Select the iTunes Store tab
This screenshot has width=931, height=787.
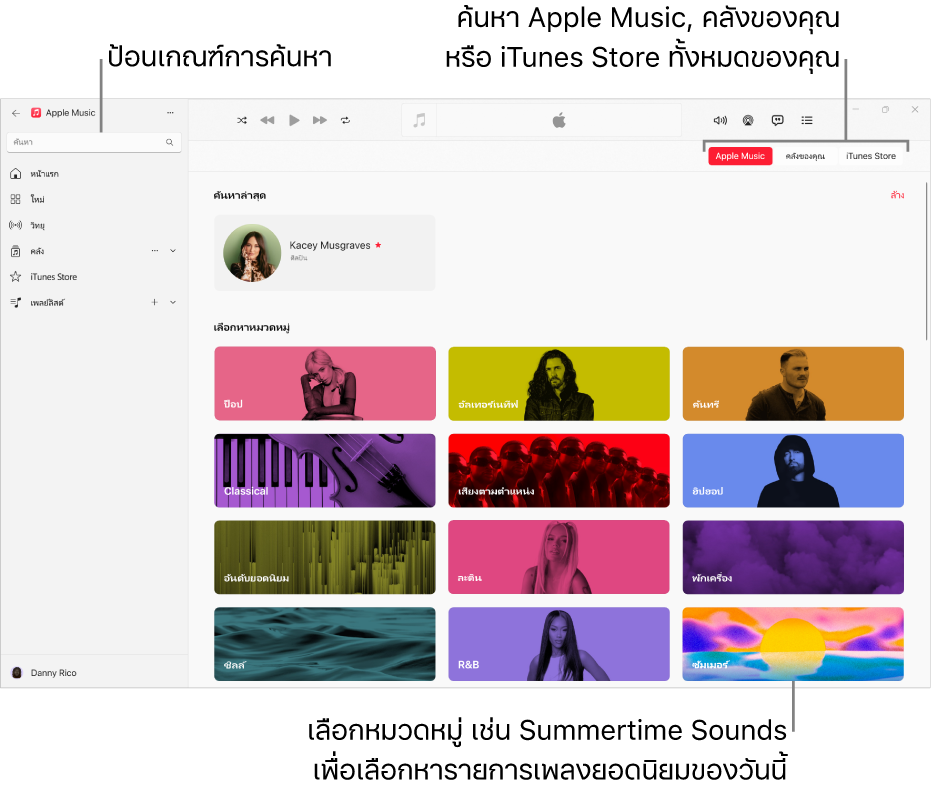point(870,156)
